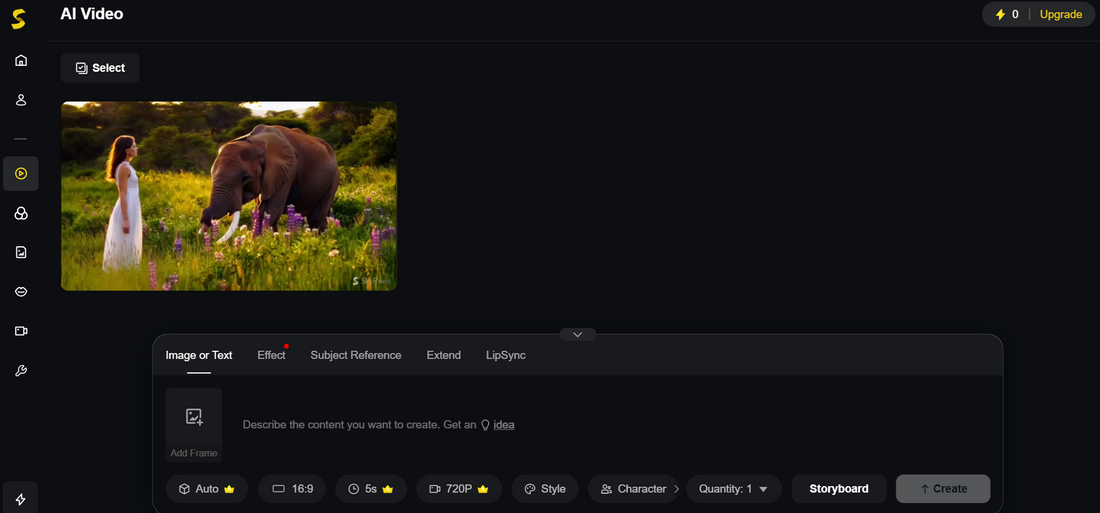Open the Quantity: 1 dropdown
This screenshot has width=1100, height=513.
(x=733, y=489)
